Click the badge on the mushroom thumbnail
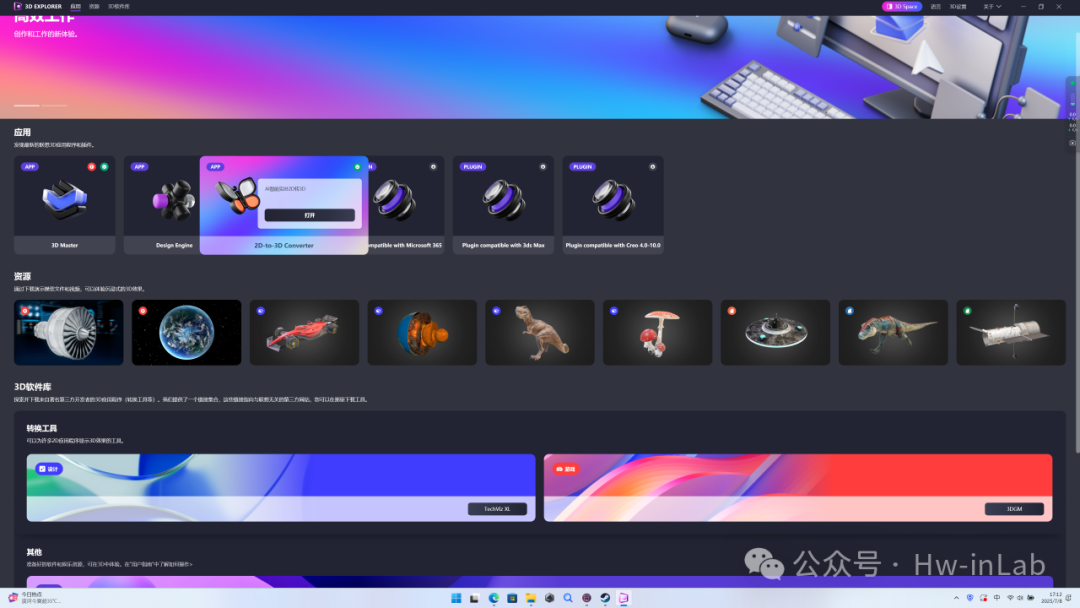 (614, 311)
